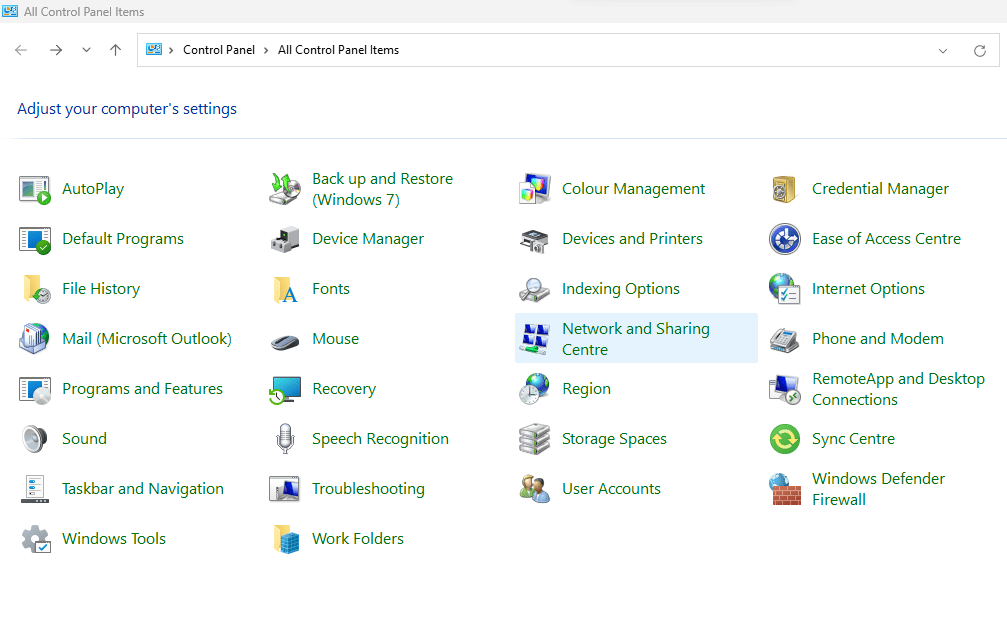Open the recent locations dropdown next to navigation arrows

click(86, 49)
